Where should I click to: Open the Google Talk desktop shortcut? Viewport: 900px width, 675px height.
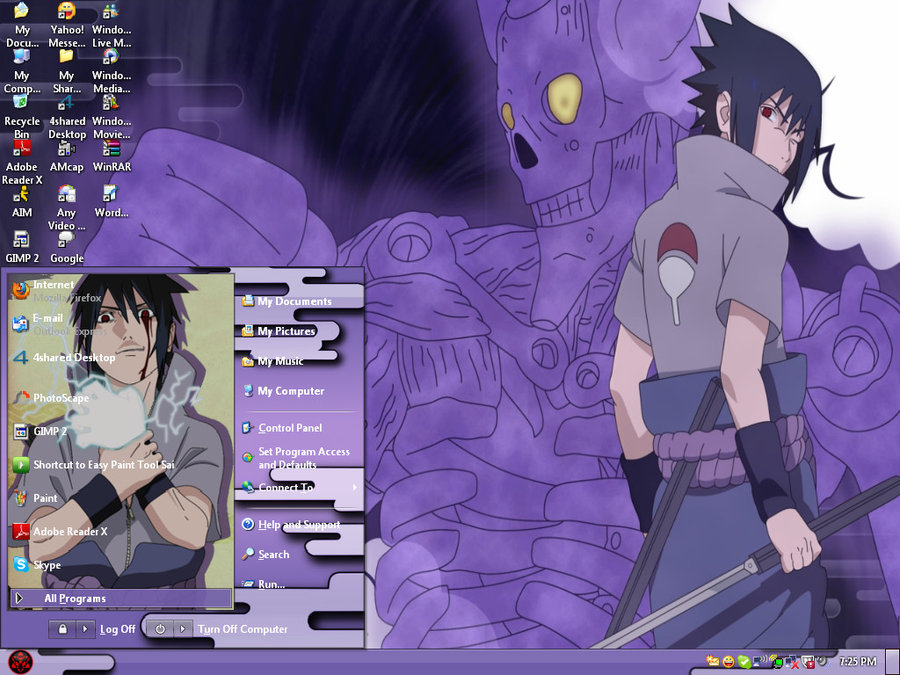(x=67, y=248)
